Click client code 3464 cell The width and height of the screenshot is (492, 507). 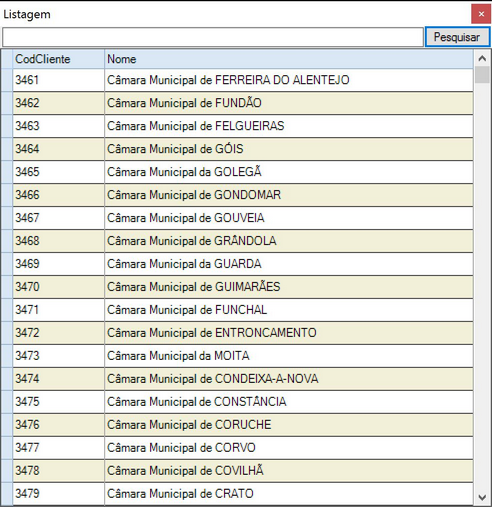58,149
